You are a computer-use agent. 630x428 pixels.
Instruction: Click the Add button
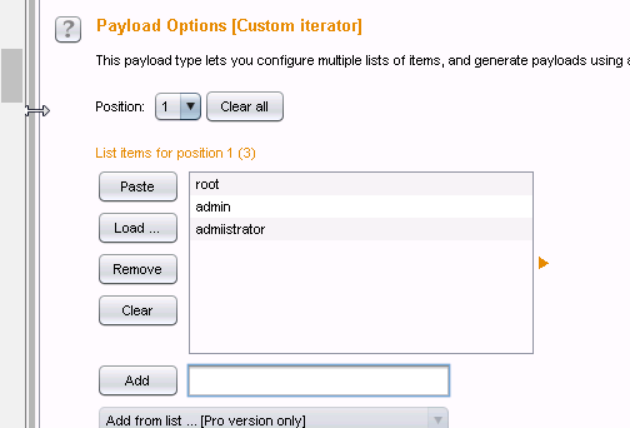click(137, 380)
